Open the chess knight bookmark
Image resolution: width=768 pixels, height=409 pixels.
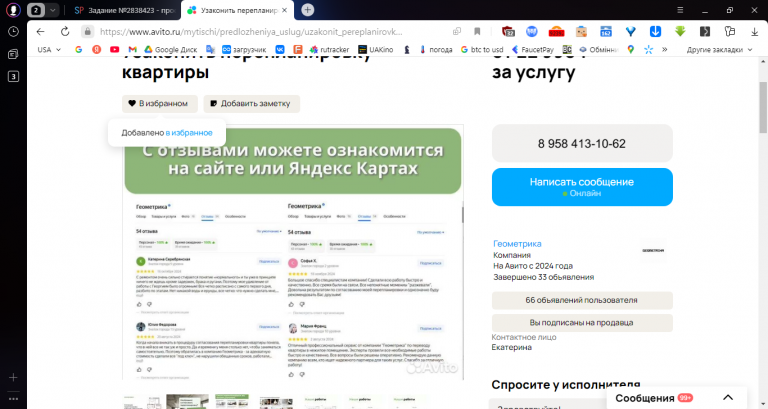click(407, 49)
